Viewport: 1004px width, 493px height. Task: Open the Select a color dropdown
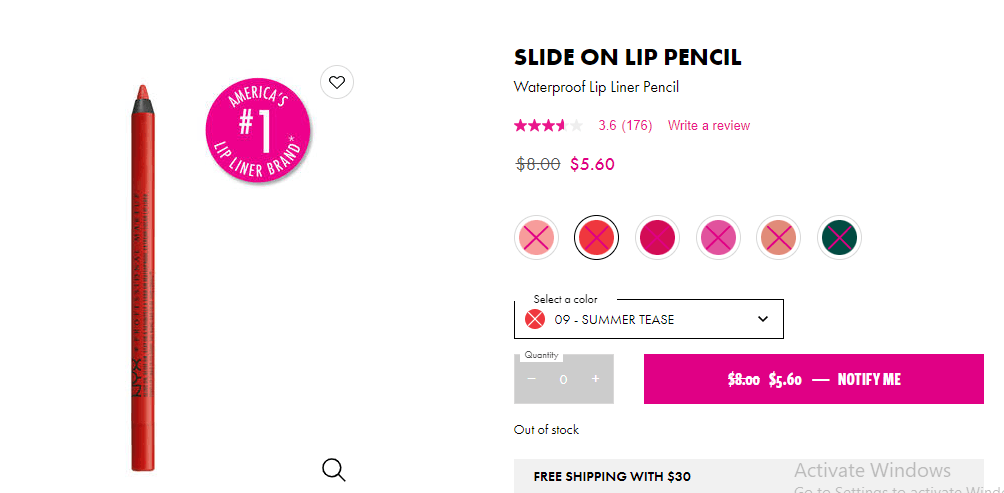(x=648, y=320)
